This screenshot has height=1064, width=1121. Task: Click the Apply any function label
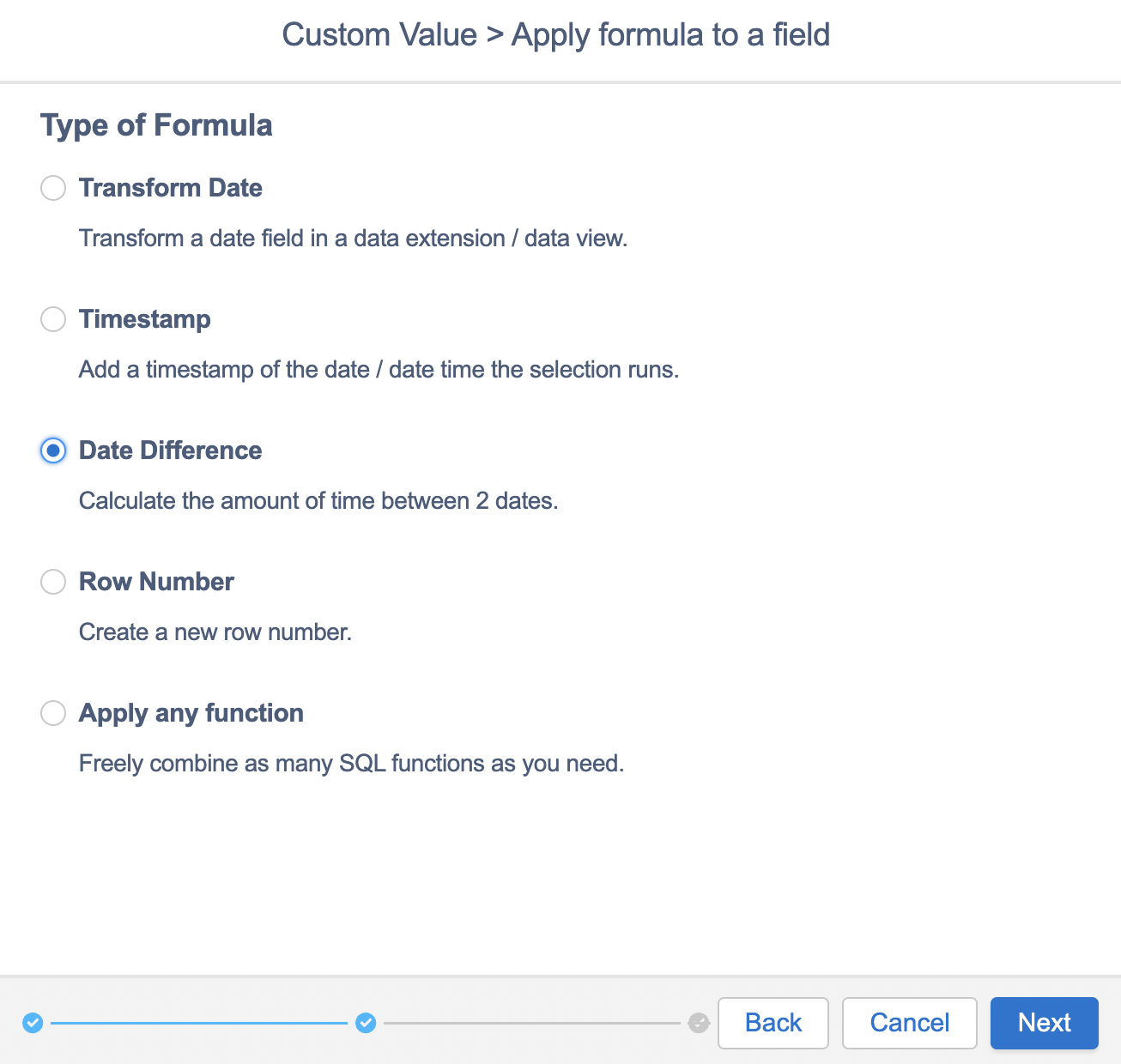[191, 713]
